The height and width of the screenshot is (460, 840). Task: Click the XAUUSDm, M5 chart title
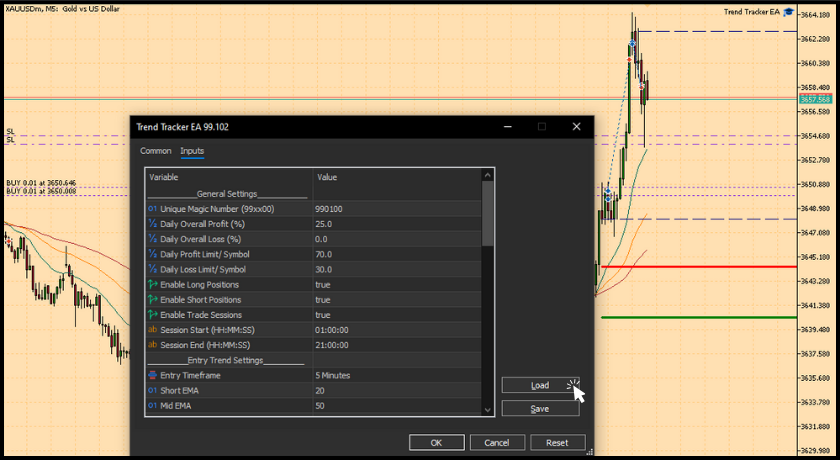pos(63,9)
